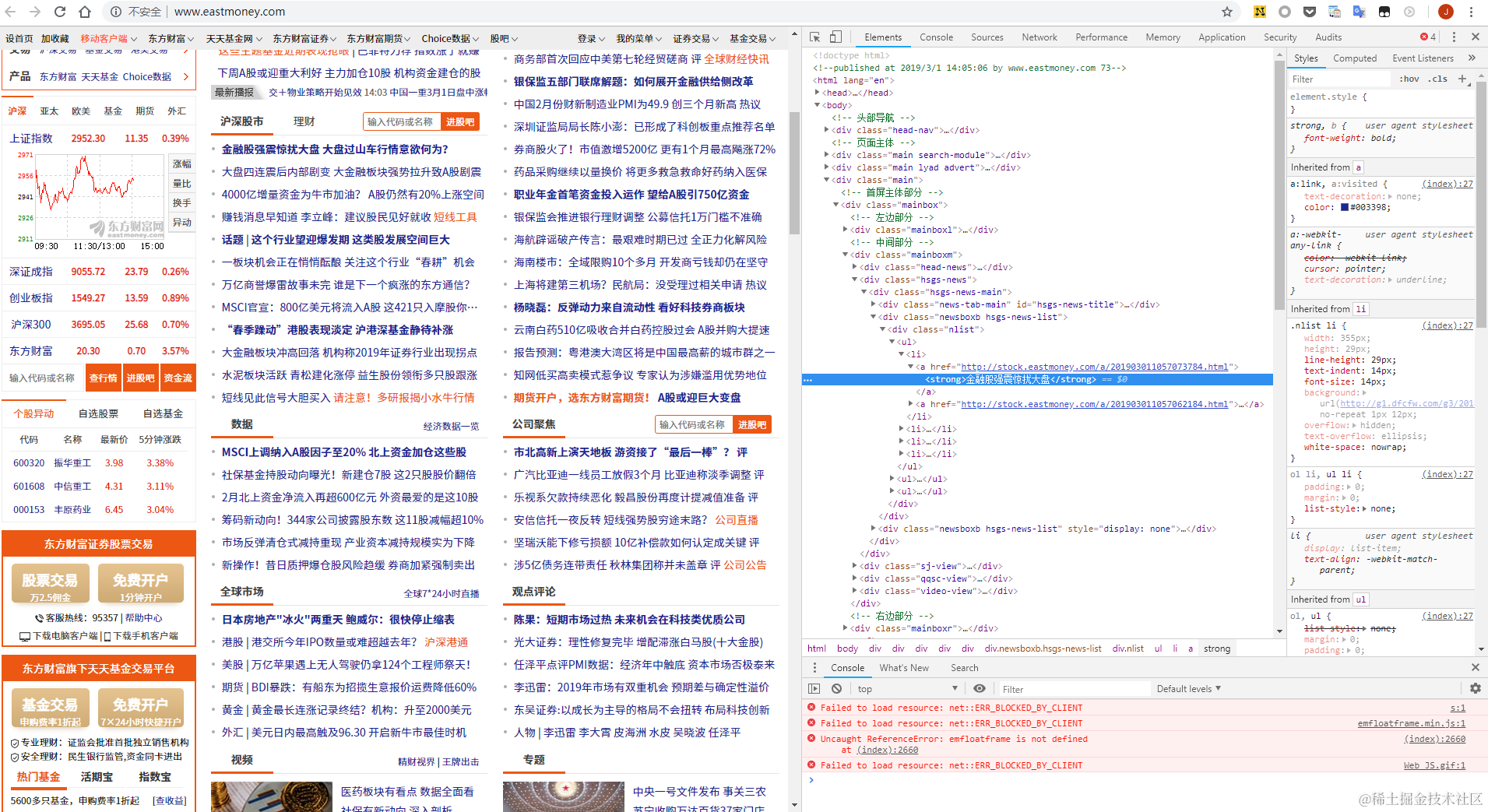Open console settings gear
Screen dimensions: 1488x812
(x=1475, y=689)
